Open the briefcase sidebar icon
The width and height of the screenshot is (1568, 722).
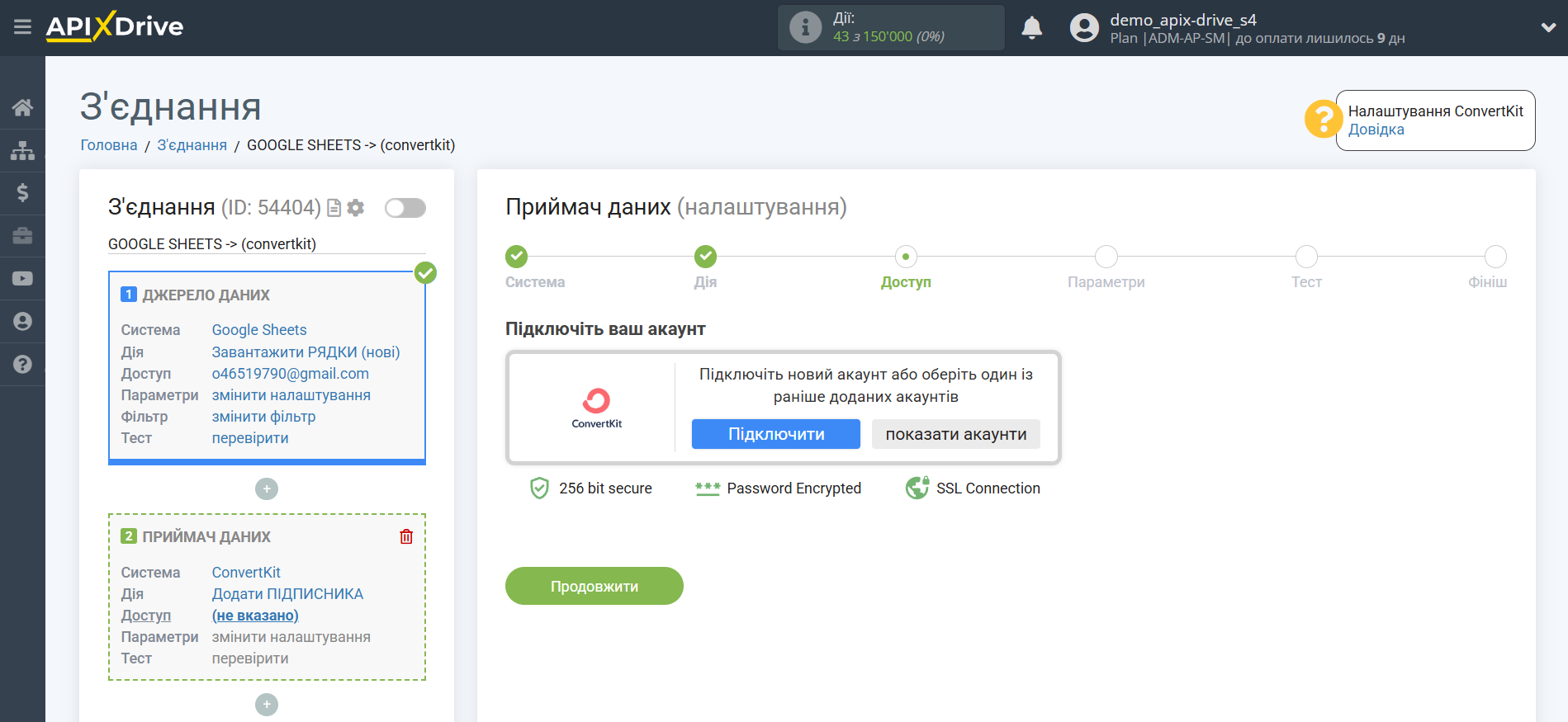coord(22,236)
